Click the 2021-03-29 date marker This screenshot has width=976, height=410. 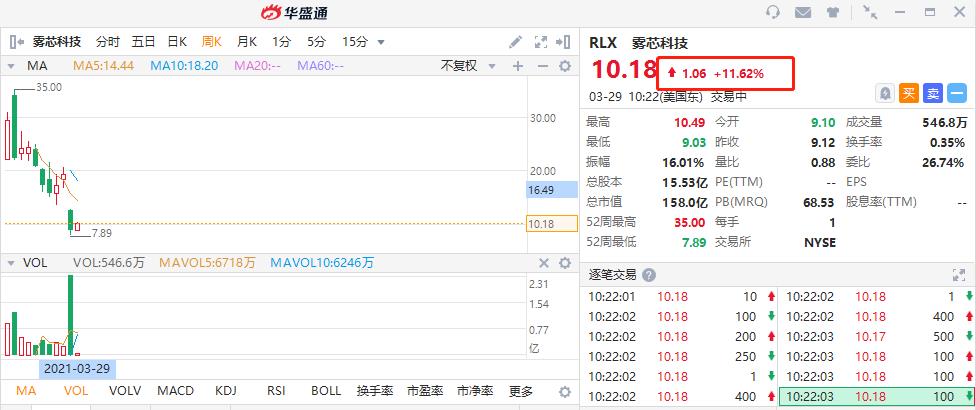77,369
